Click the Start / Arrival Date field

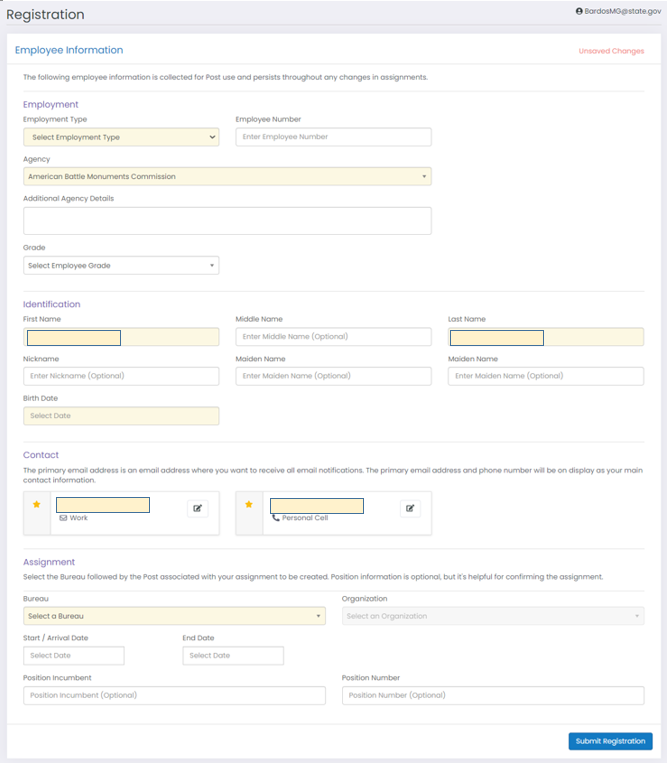pos(74,656)
